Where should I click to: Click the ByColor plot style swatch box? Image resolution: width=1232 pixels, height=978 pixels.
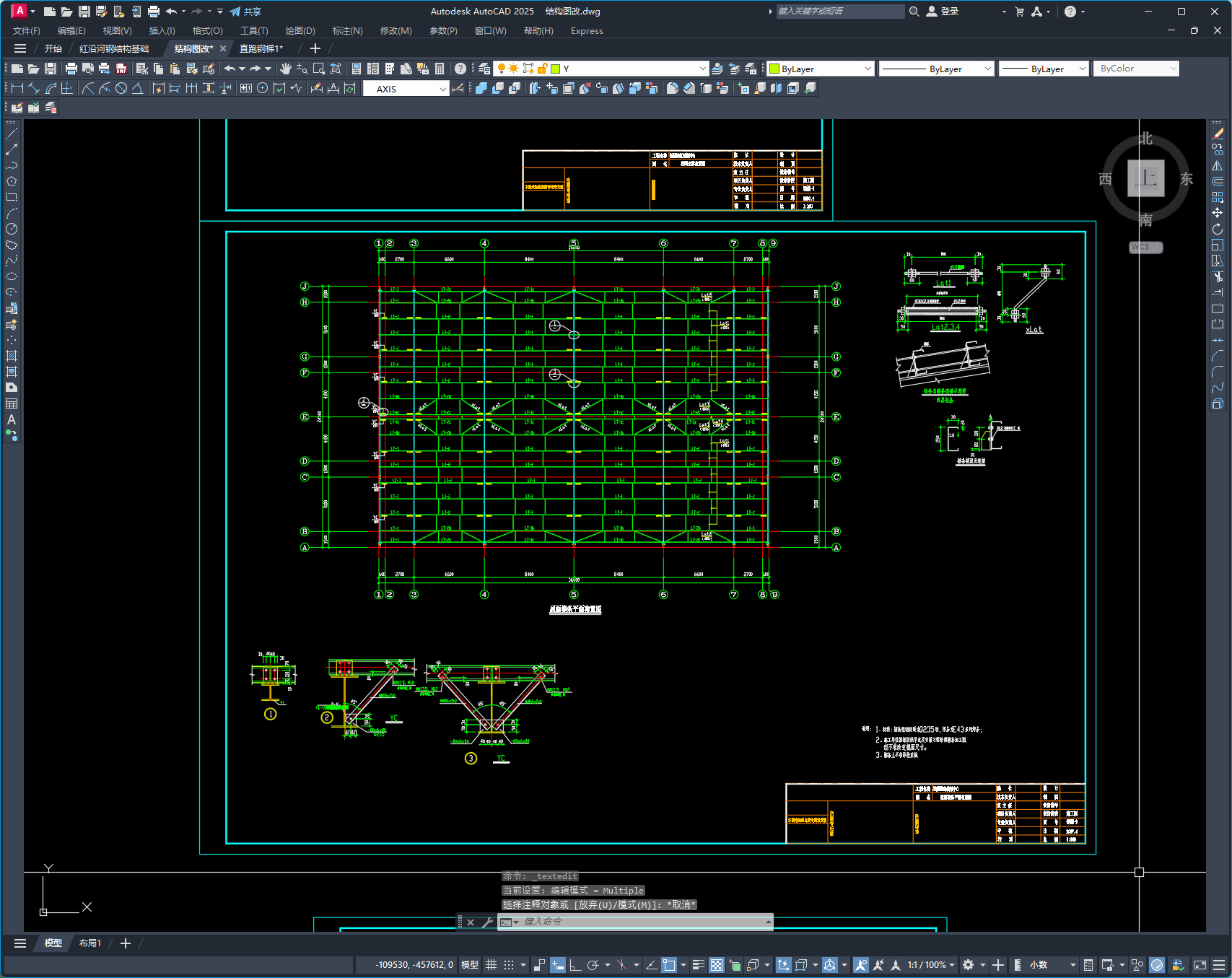pos(1136,69)
